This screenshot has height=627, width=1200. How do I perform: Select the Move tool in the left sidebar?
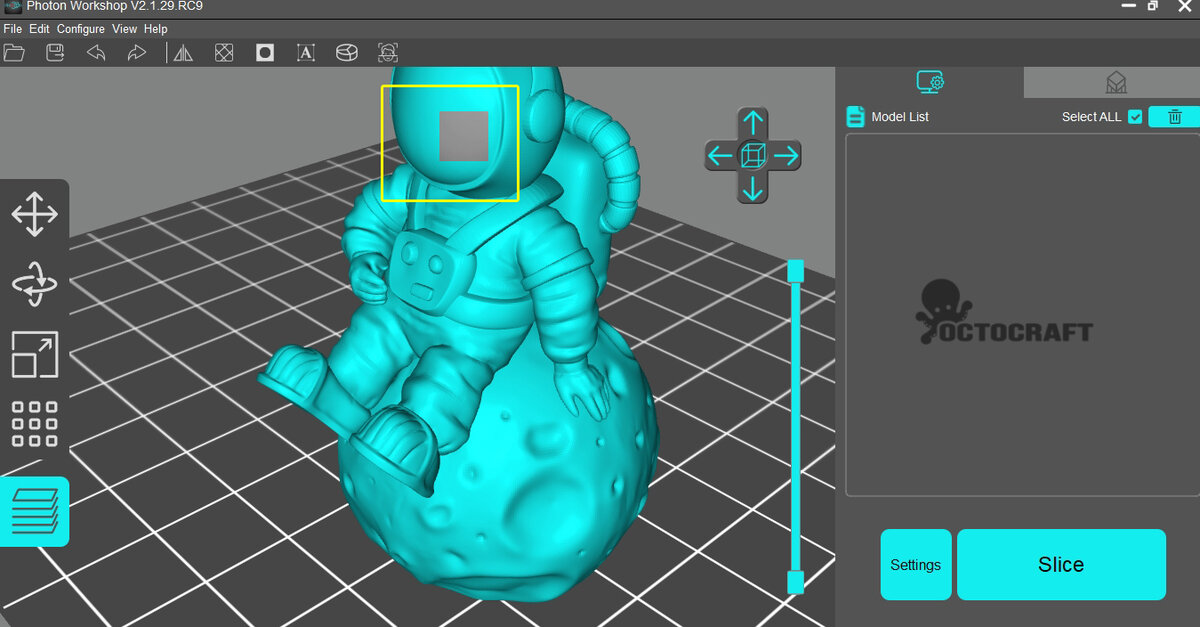(x=34, y=215)
